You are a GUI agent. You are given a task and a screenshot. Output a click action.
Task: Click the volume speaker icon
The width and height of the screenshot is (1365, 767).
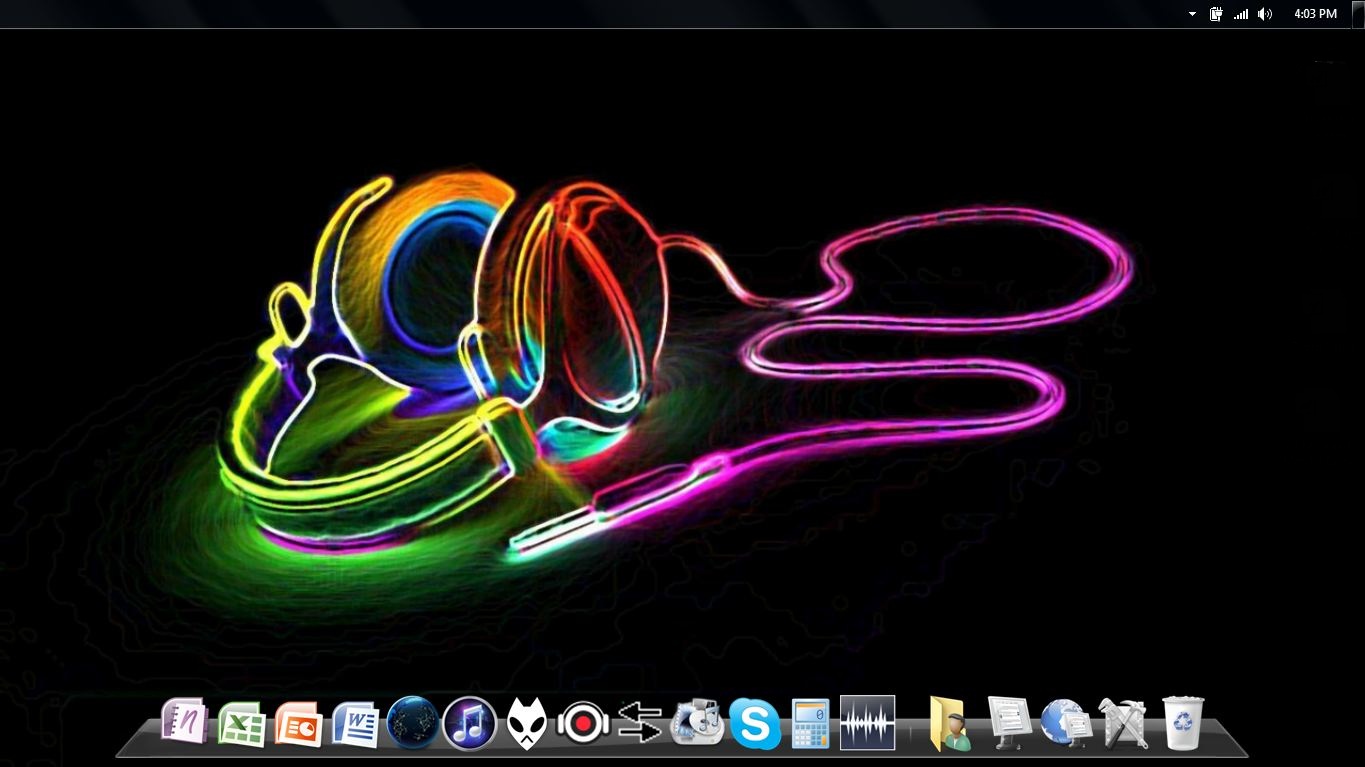pyautogui.click(x=1265, y=14)
